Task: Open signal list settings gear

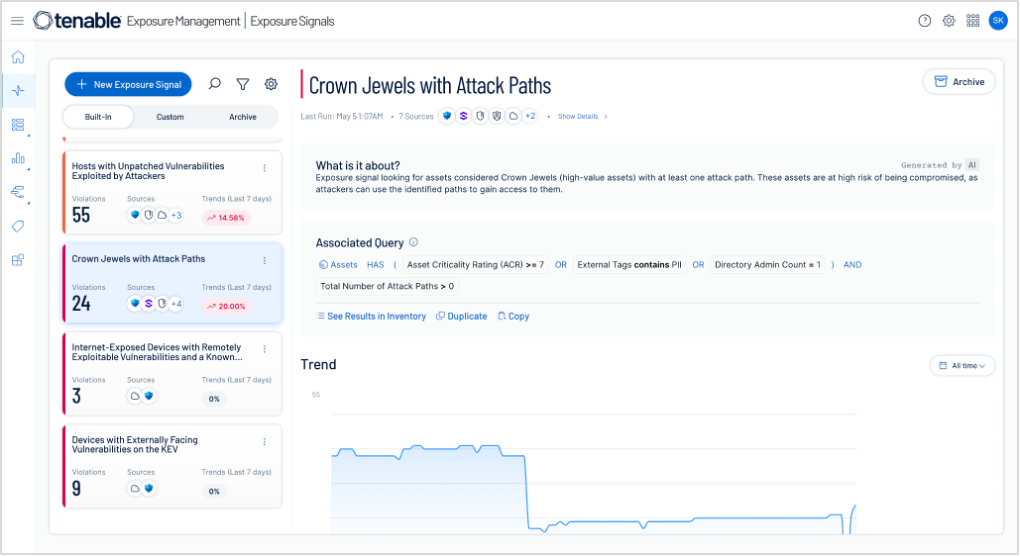Action: point(270,85)
